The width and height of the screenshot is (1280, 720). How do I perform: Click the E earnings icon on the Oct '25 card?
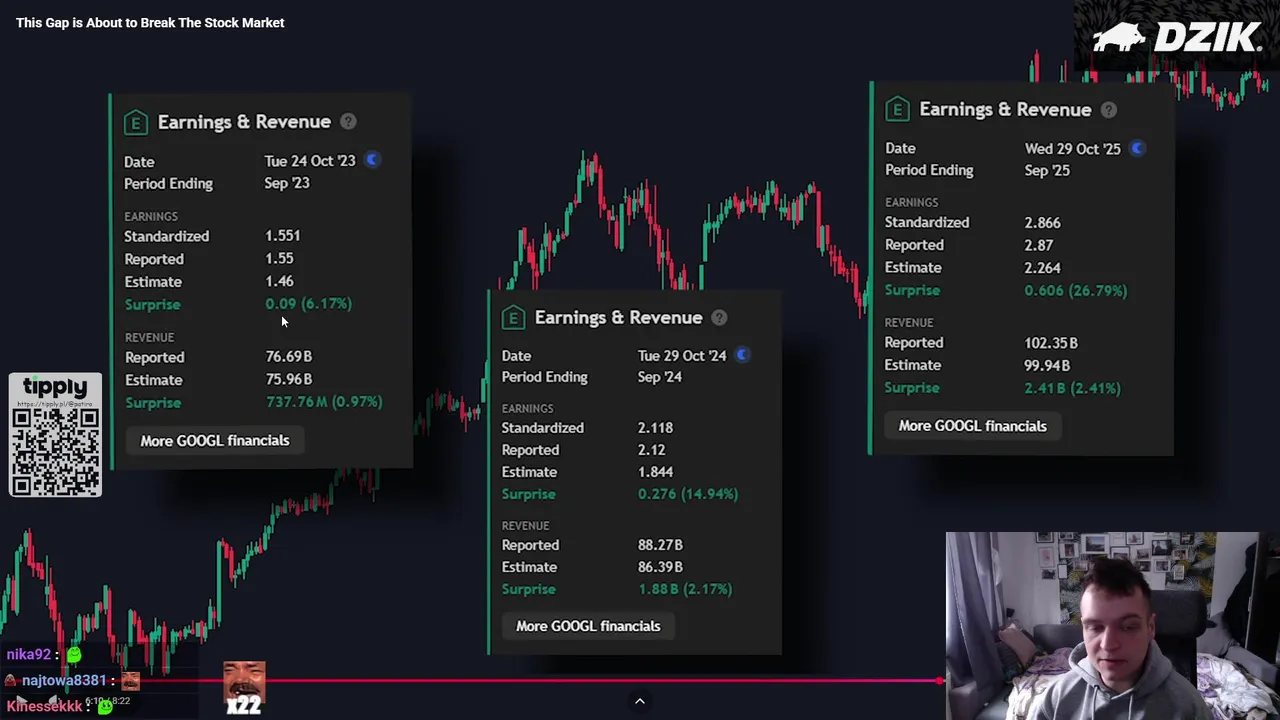pos(897,110)
